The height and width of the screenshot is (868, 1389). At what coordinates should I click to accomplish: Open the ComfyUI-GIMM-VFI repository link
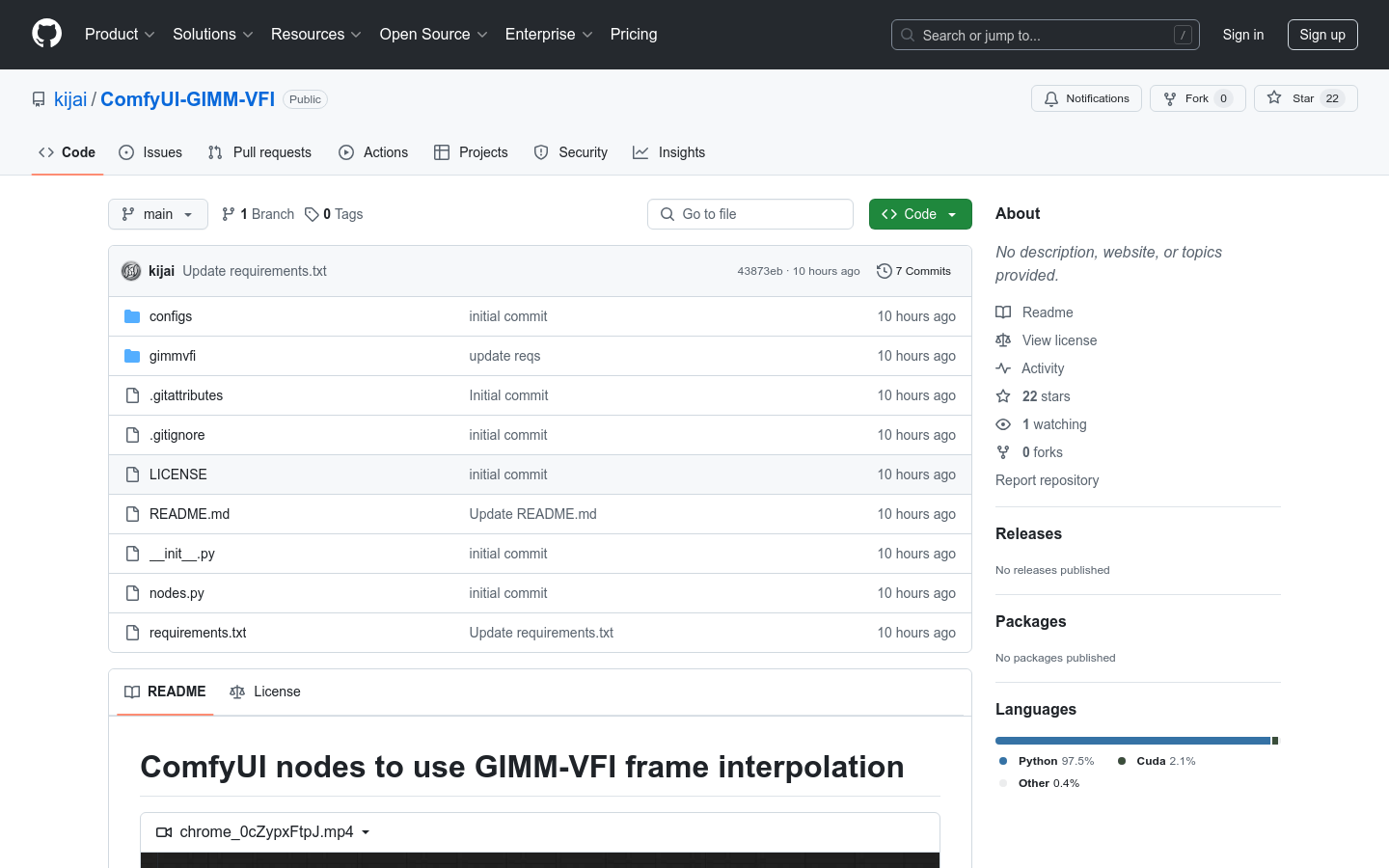(187, 99)
